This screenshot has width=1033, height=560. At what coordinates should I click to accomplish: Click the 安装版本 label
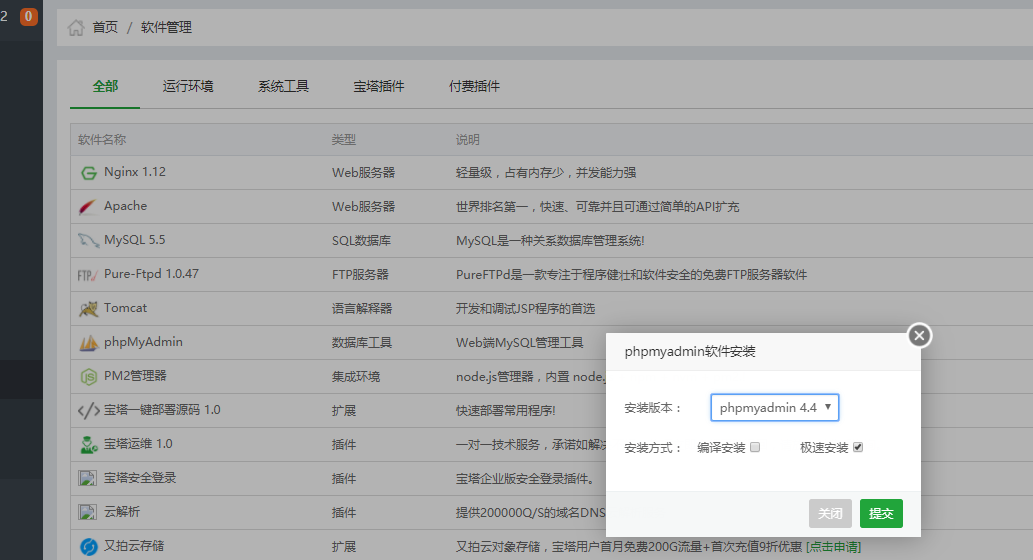pyautogui.click(x=652, y=408)
